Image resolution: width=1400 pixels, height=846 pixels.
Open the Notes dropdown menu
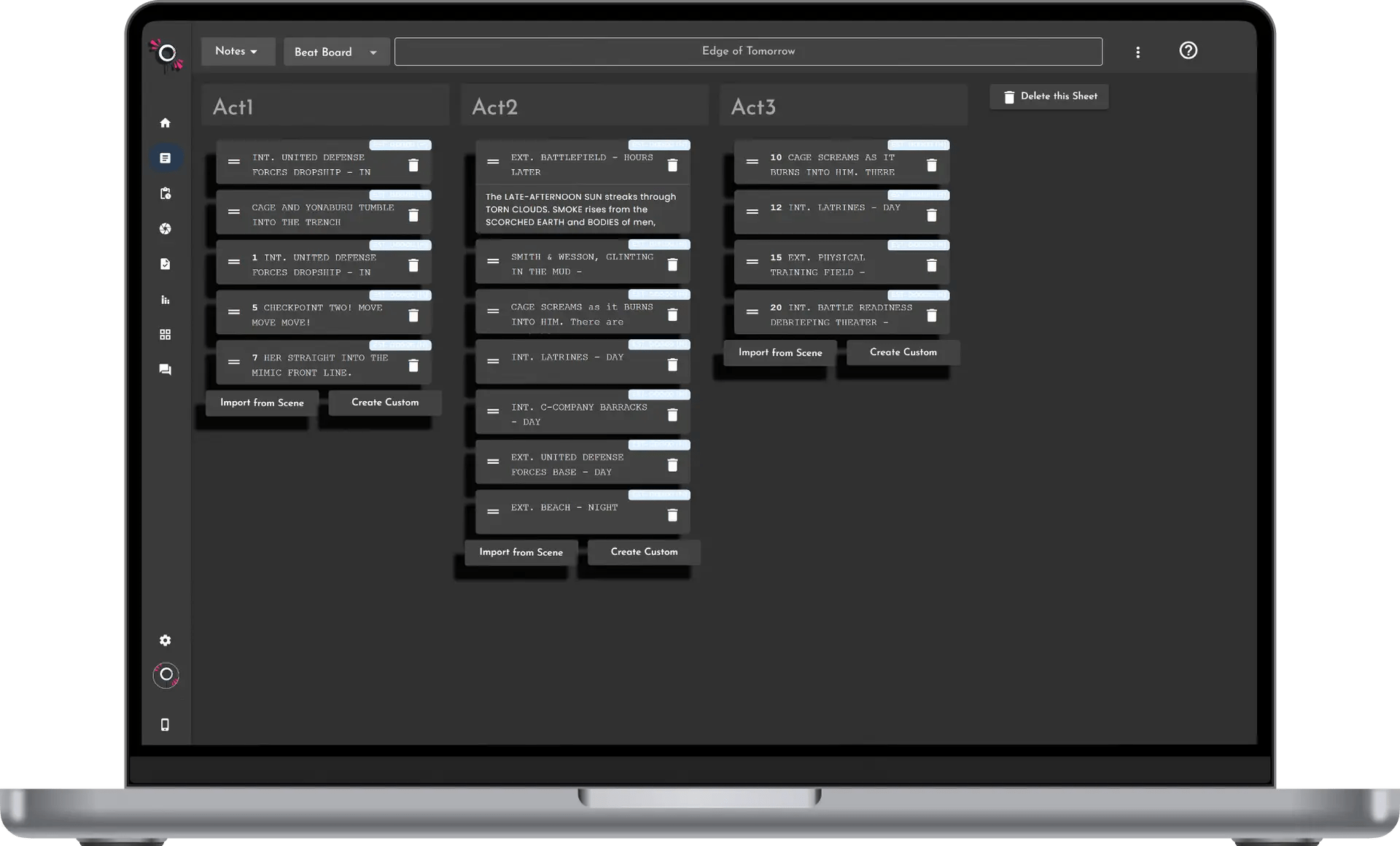[x=237, y=51]
